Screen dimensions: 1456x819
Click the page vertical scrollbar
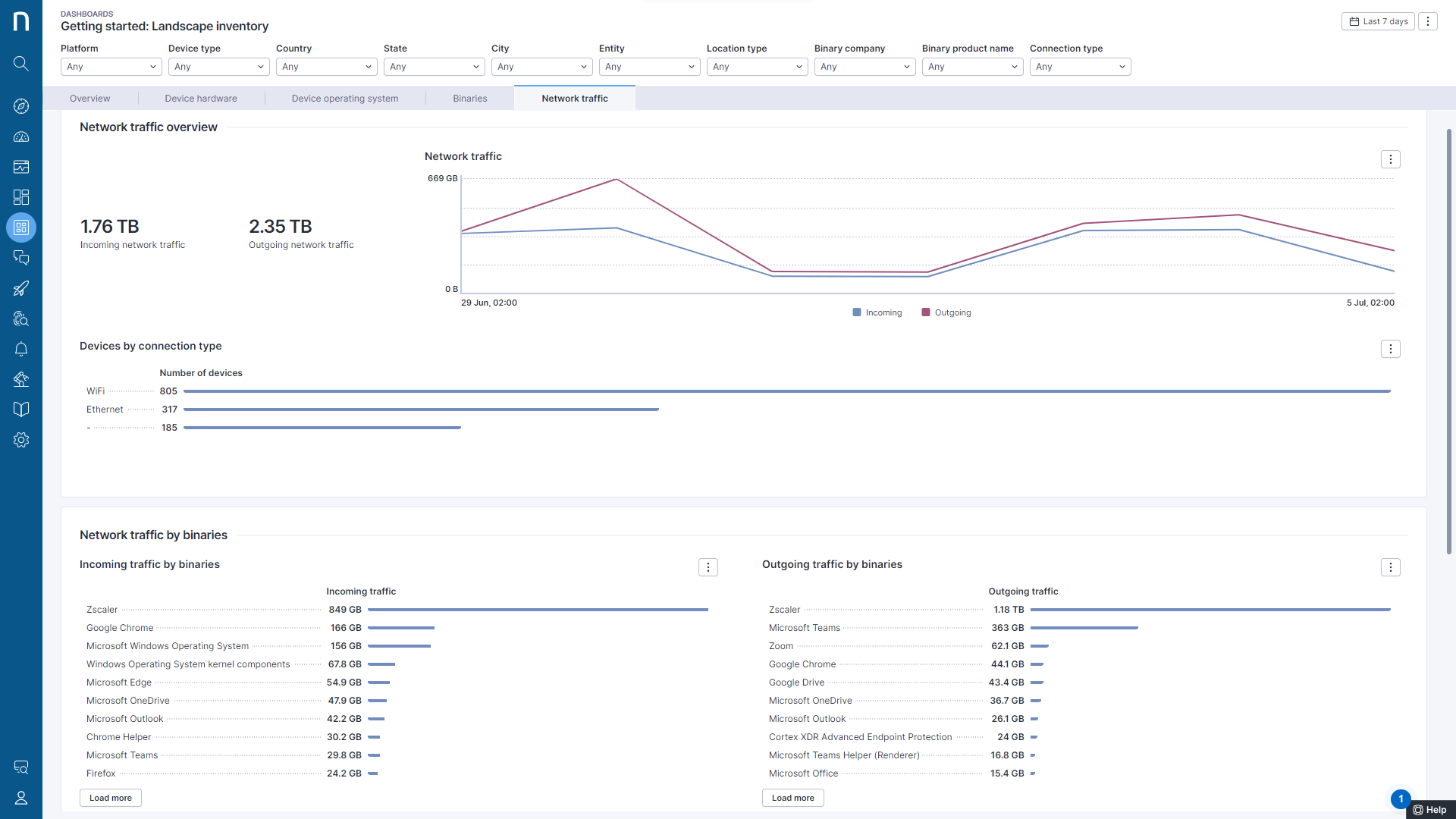click(1448, 341)
